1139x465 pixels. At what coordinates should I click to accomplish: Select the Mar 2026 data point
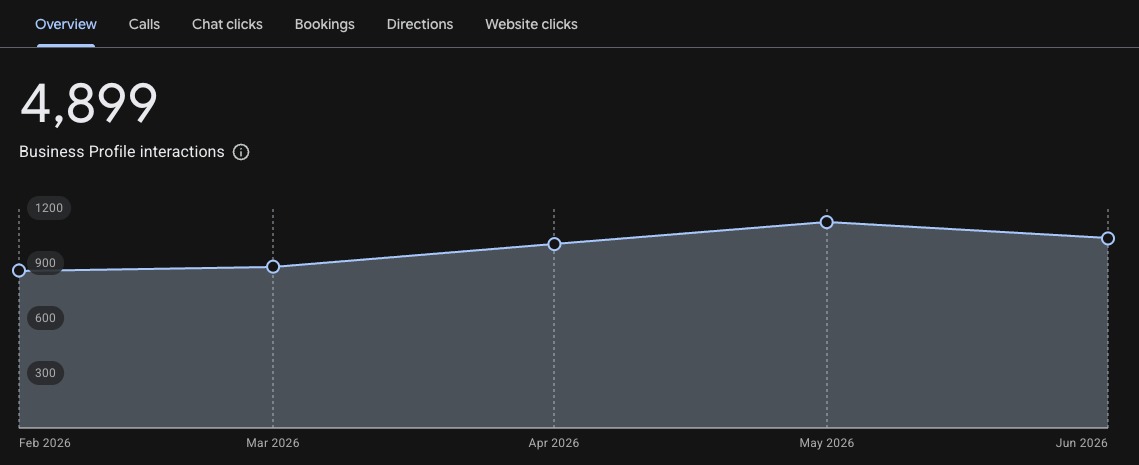[x=273, y=267]
